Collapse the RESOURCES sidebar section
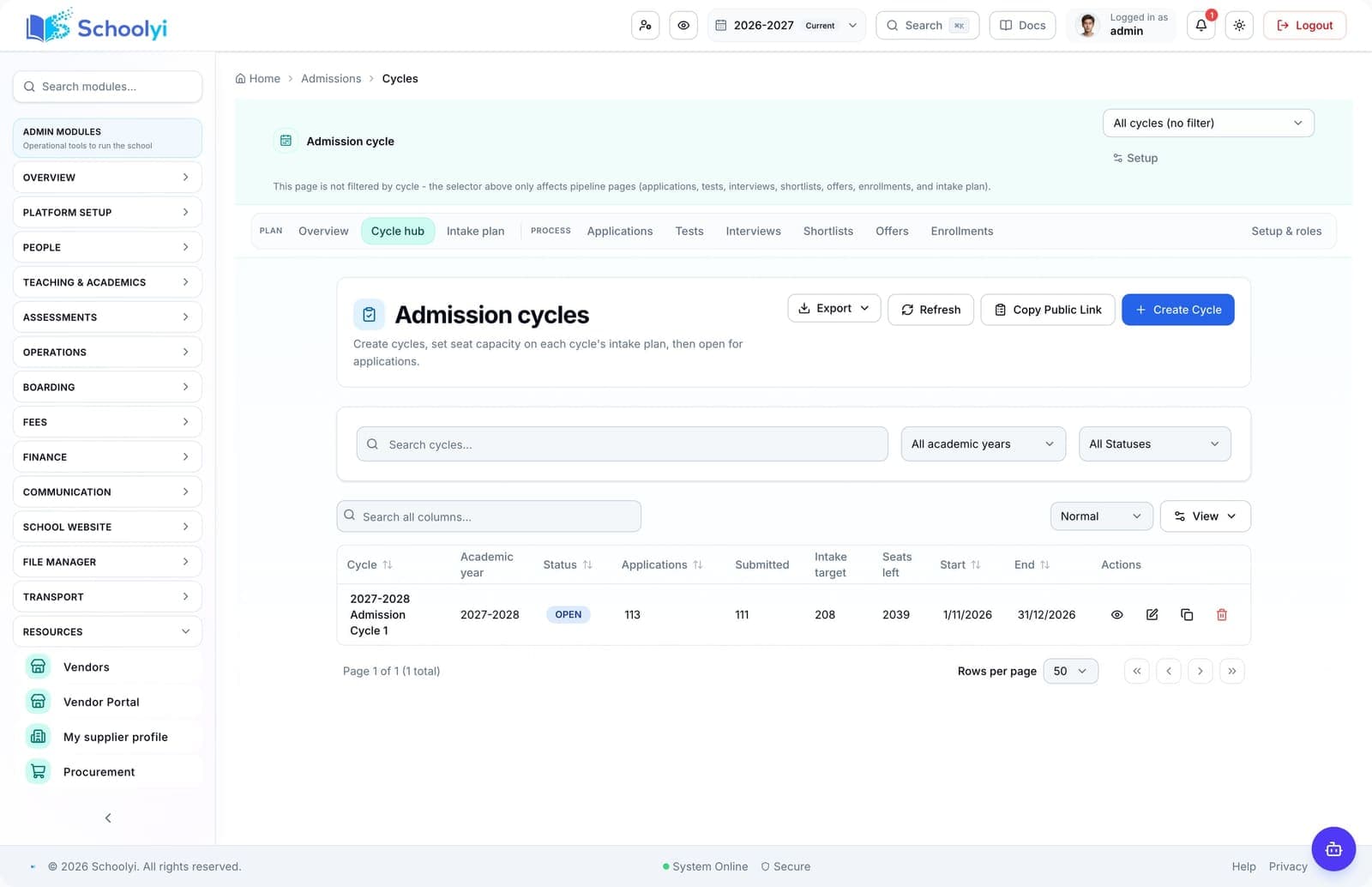This screenshot has height=887, width=1372. point(108,631)
